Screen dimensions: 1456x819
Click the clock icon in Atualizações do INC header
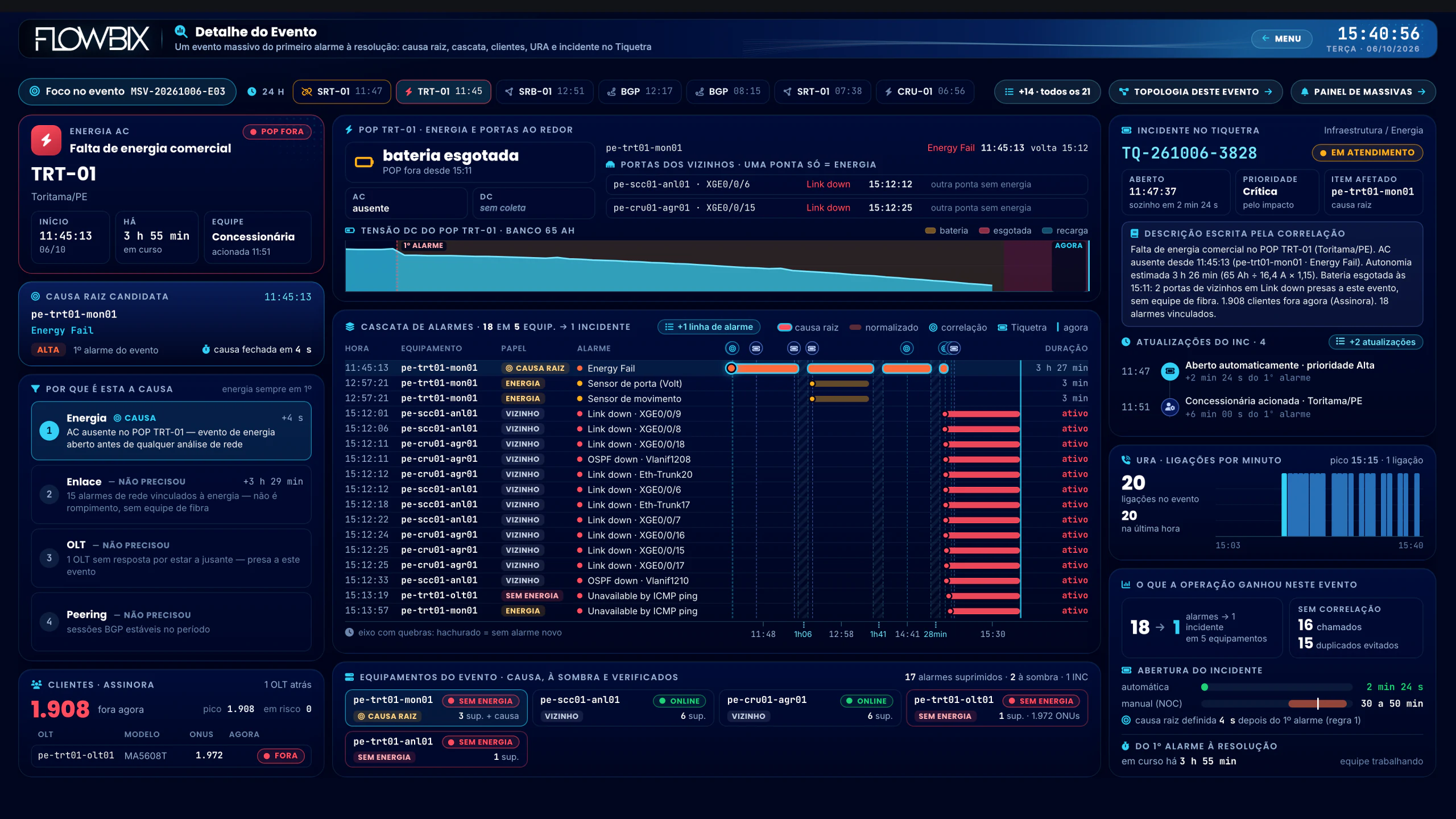click(x=1126, y=342)
